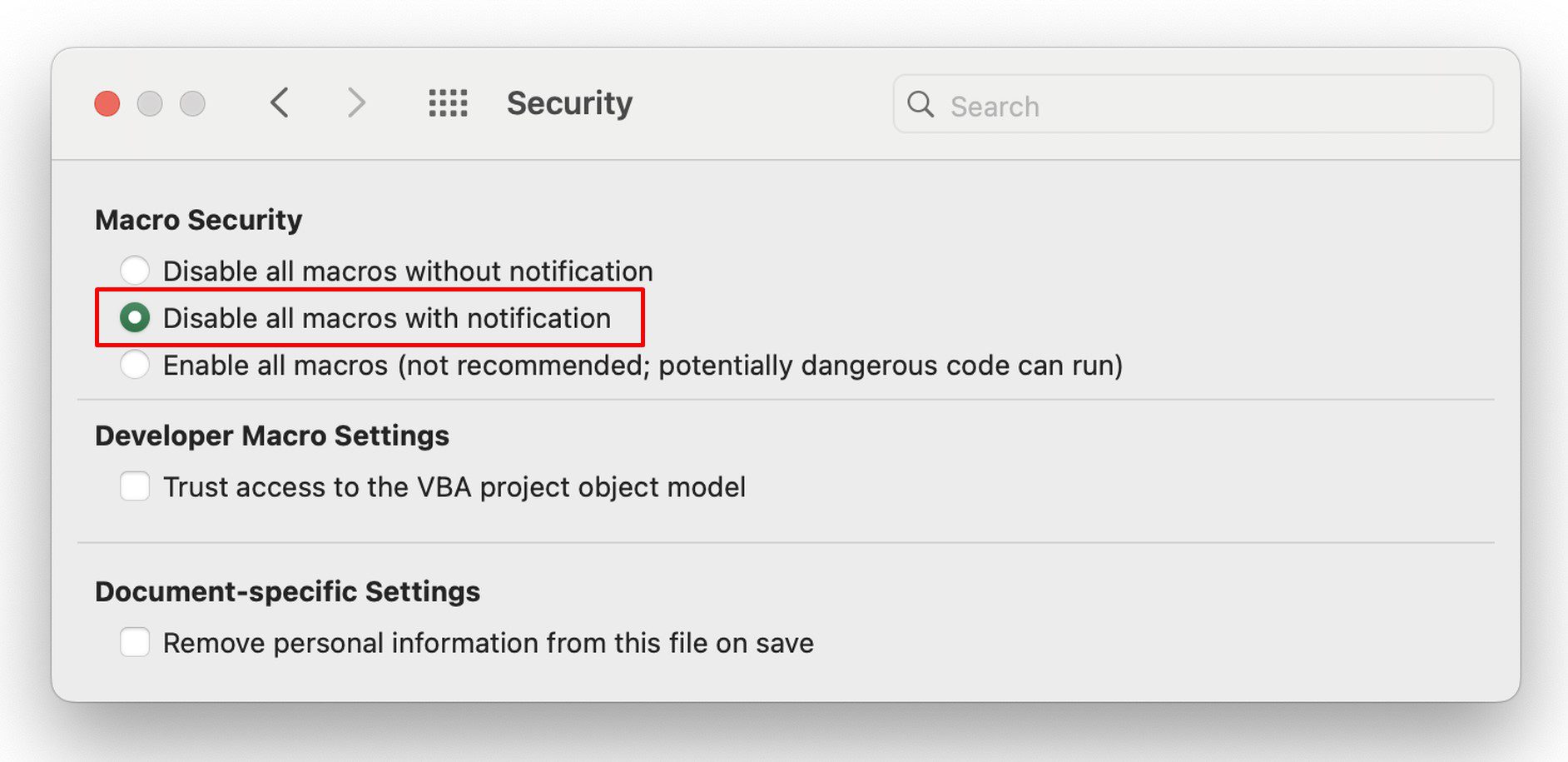Focus the Search input field

click(x=1193, y=104)
